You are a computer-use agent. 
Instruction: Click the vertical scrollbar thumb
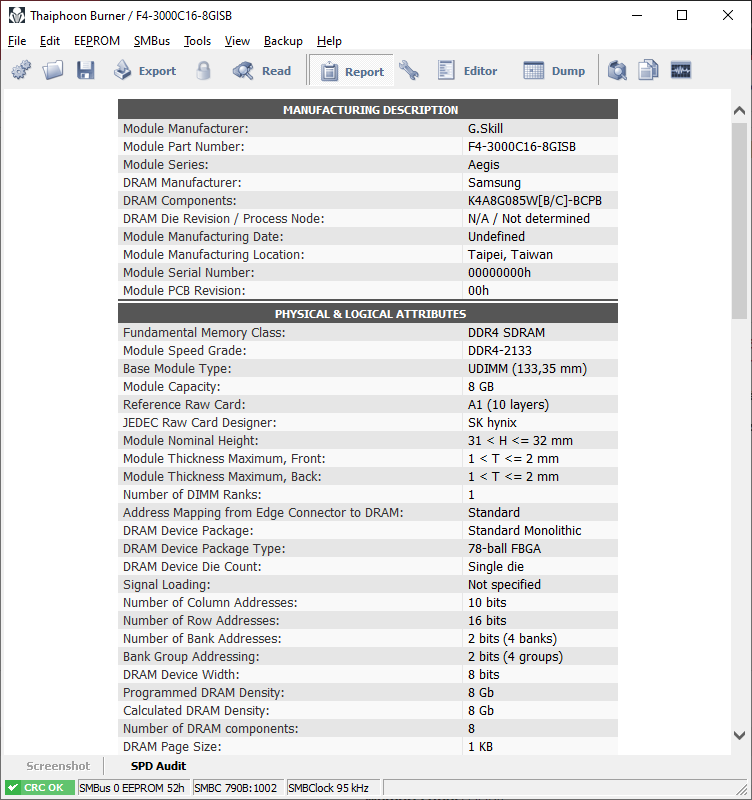739,221
